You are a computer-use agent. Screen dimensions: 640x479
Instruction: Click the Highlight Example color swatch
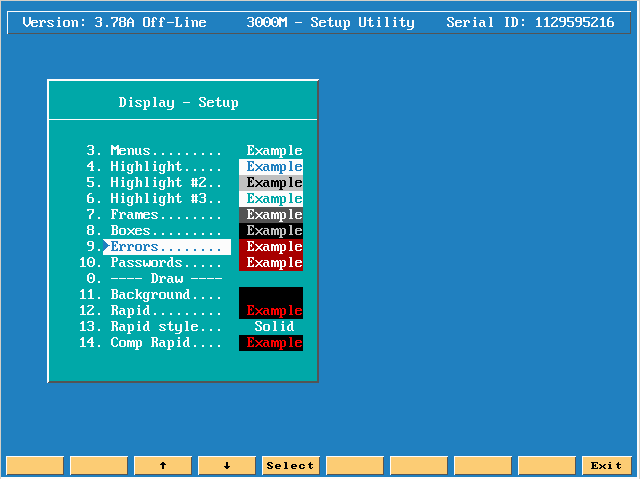coord(271,166)
